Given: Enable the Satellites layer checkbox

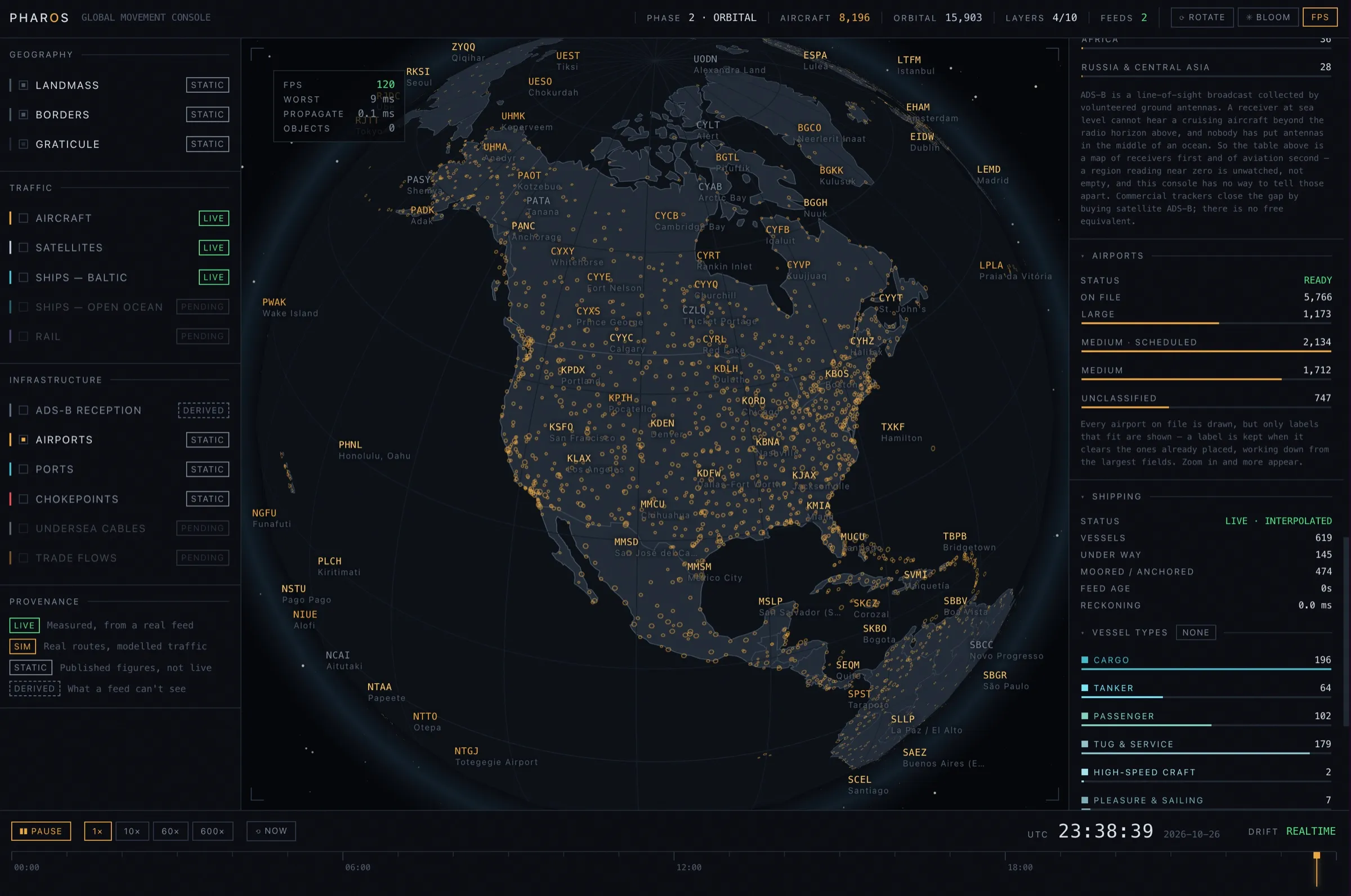Looking at the screenshot, I should (x=24, y=248).
